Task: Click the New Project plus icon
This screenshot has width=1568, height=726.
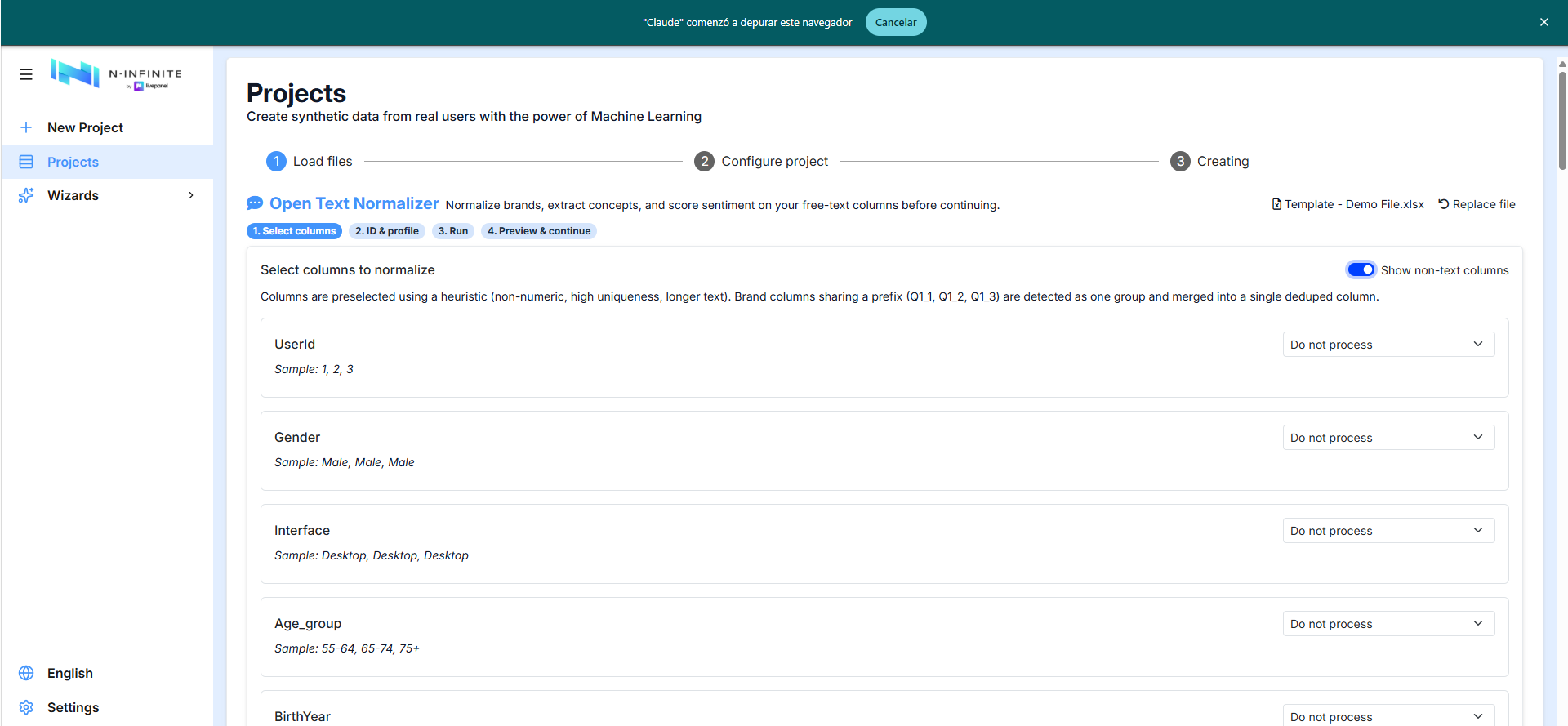Action: (x=26, y=127)
